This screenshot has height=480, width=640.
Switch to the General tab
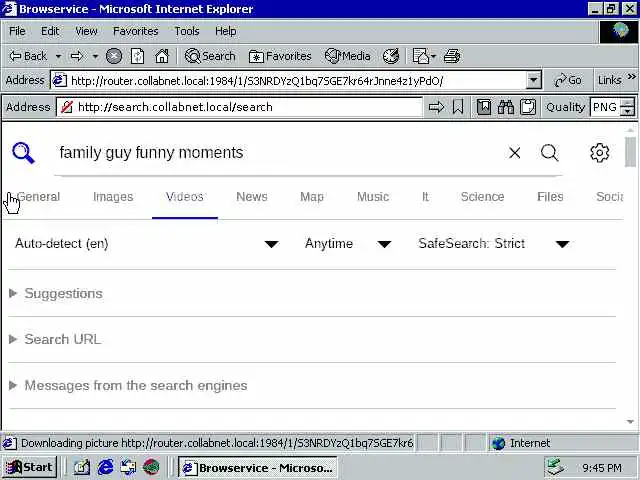pos(38,197)
